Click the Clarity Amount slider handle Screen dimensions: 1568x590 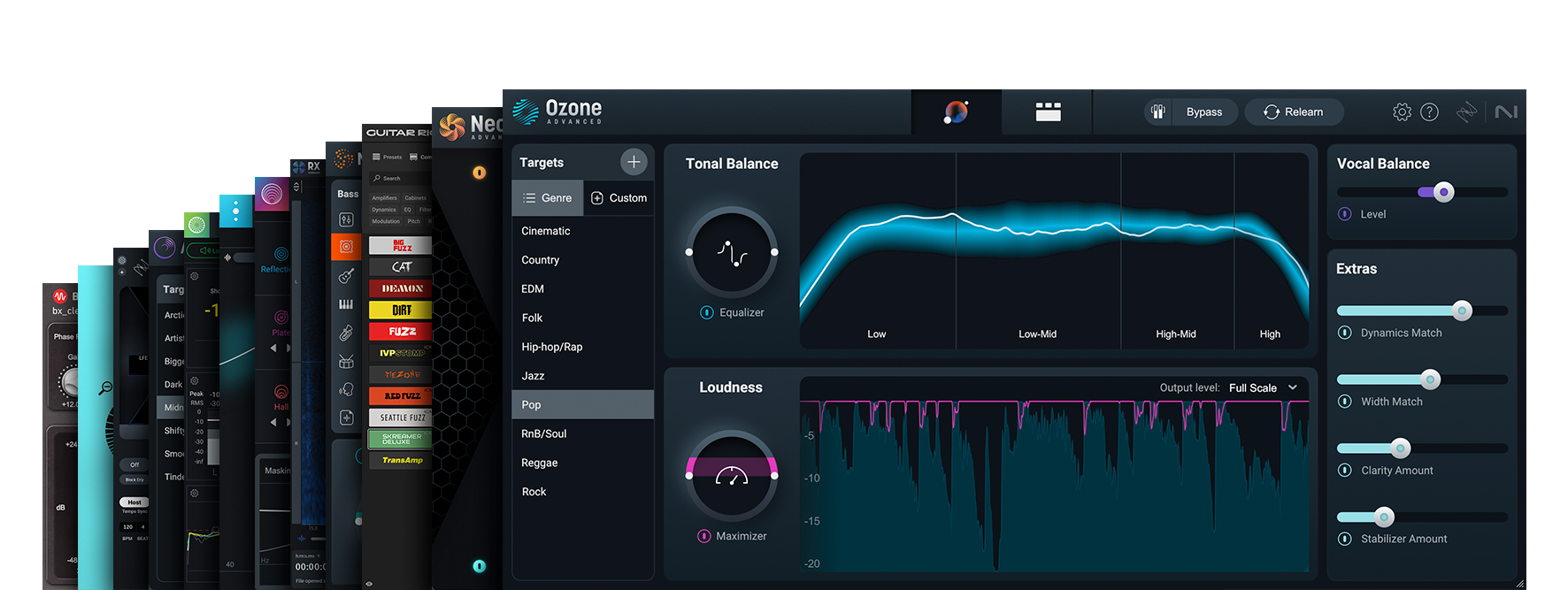click(1400, 448)
